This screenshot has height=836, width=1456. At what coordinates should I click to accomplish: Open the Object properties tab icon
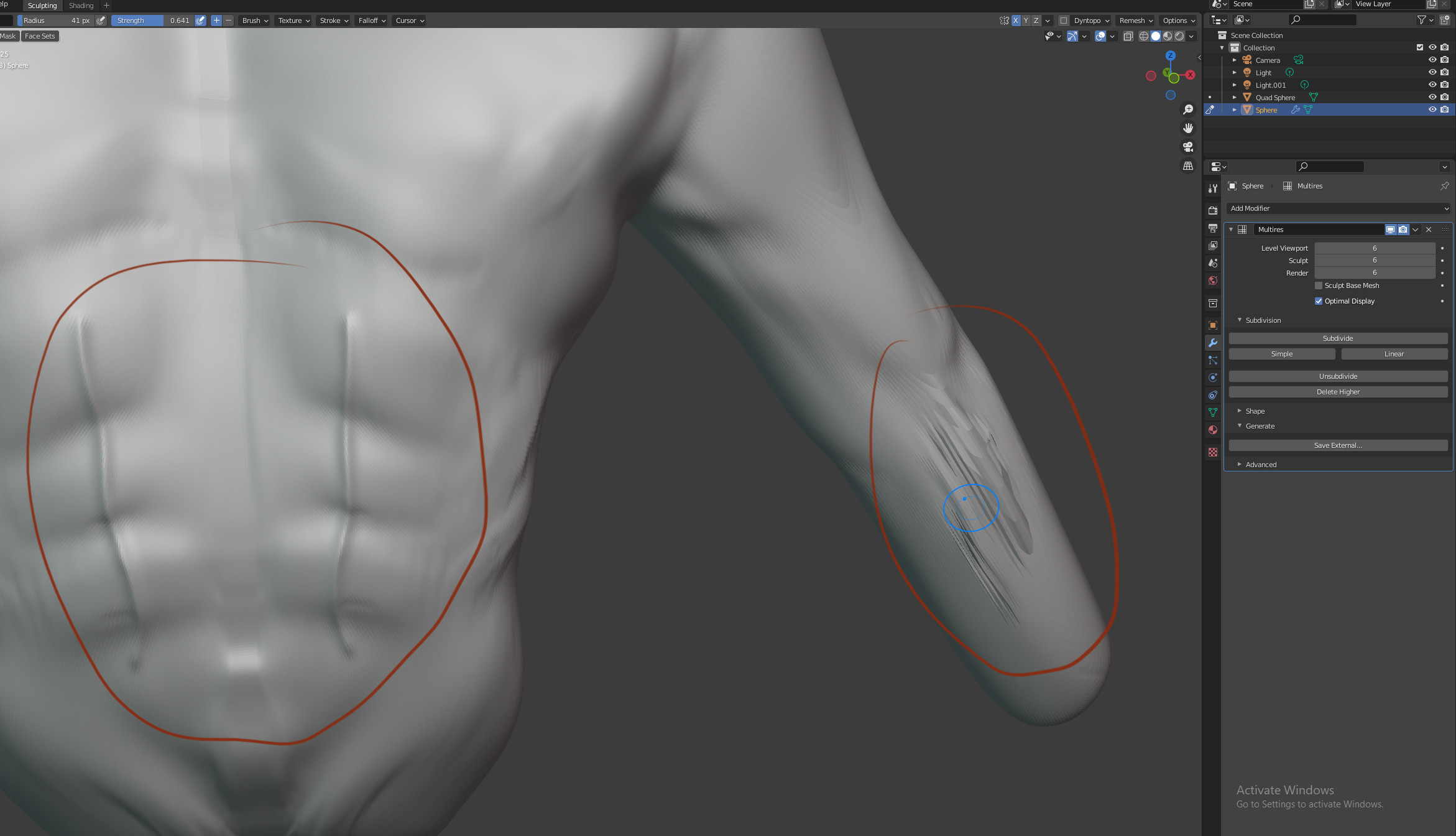point(1212,325)
